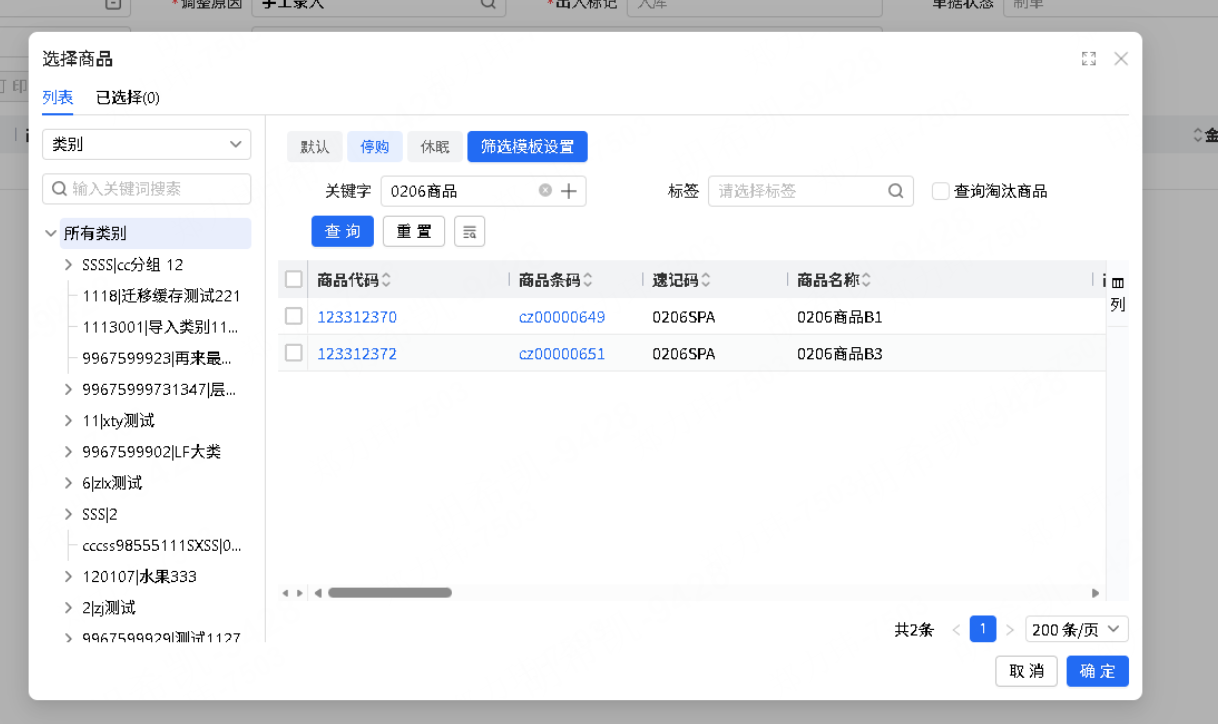Expand the 2|zj测试 node
The height and width of the screenshot is (724, 1218).
68,608
